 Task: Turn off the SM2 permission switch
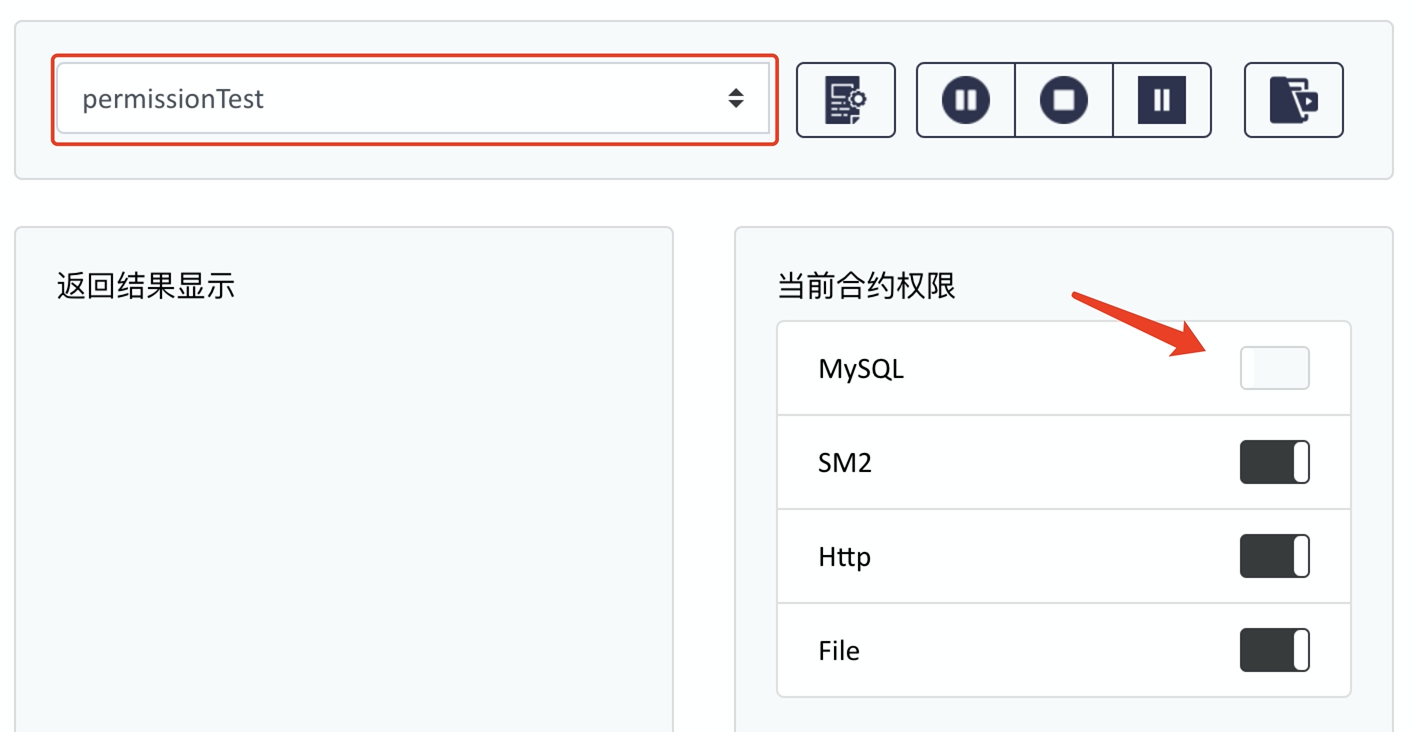[x=1274, y=462]
